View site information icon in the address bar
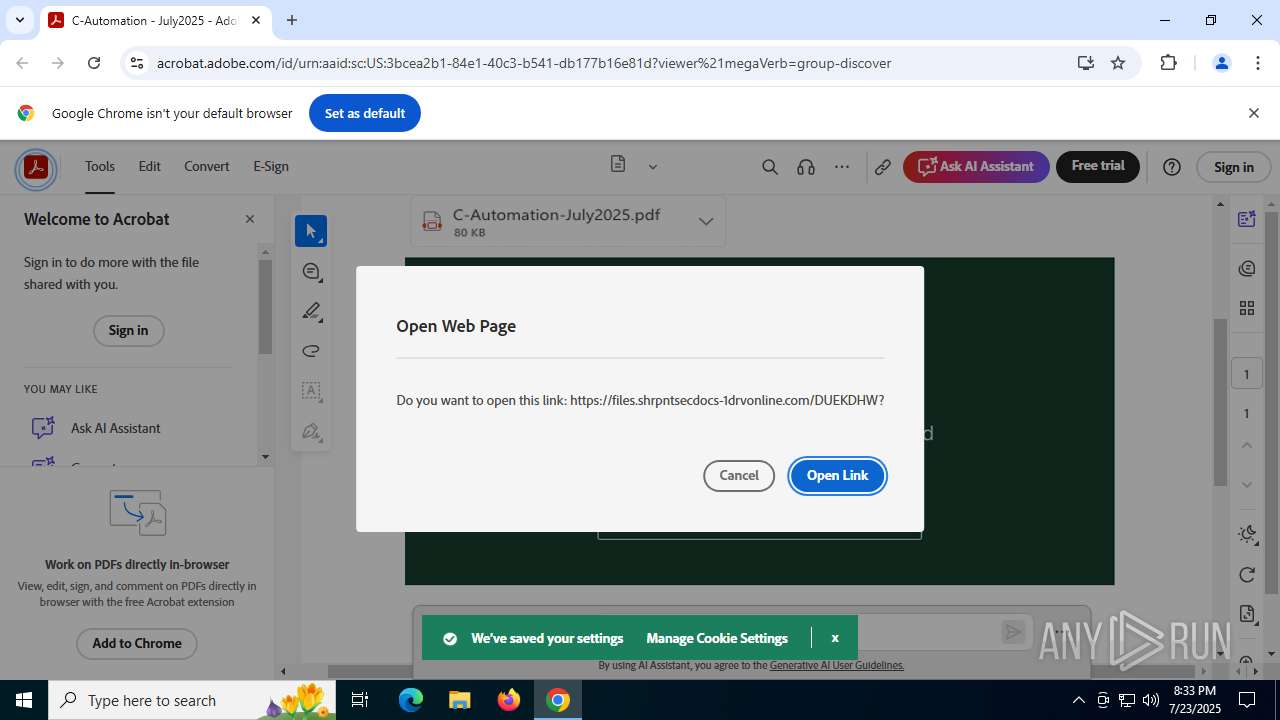Image resolution: width=1280 pixels, height=720 pixels. (137, 63)
